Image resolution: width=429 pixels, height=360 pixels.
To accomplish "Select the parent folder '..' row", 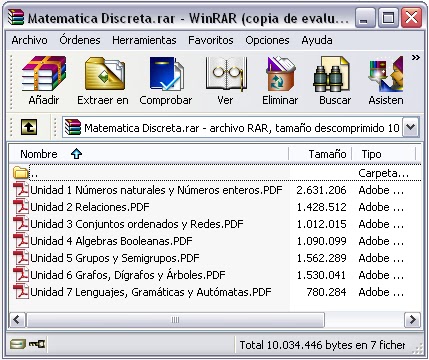I will 215,173.
